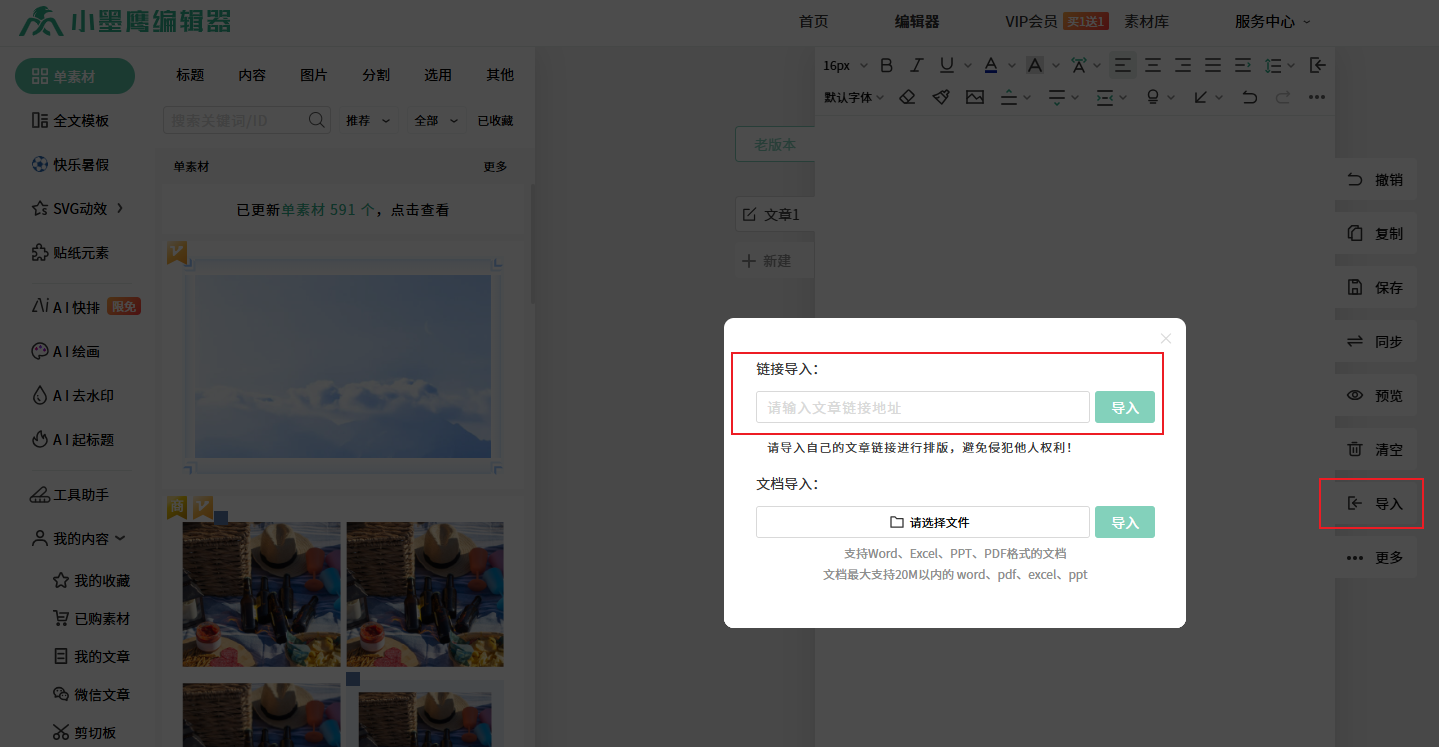Click 撤销 in right sidebar
The image size is (1439, 747).
pyautogui.click(x=1376, y=179)
